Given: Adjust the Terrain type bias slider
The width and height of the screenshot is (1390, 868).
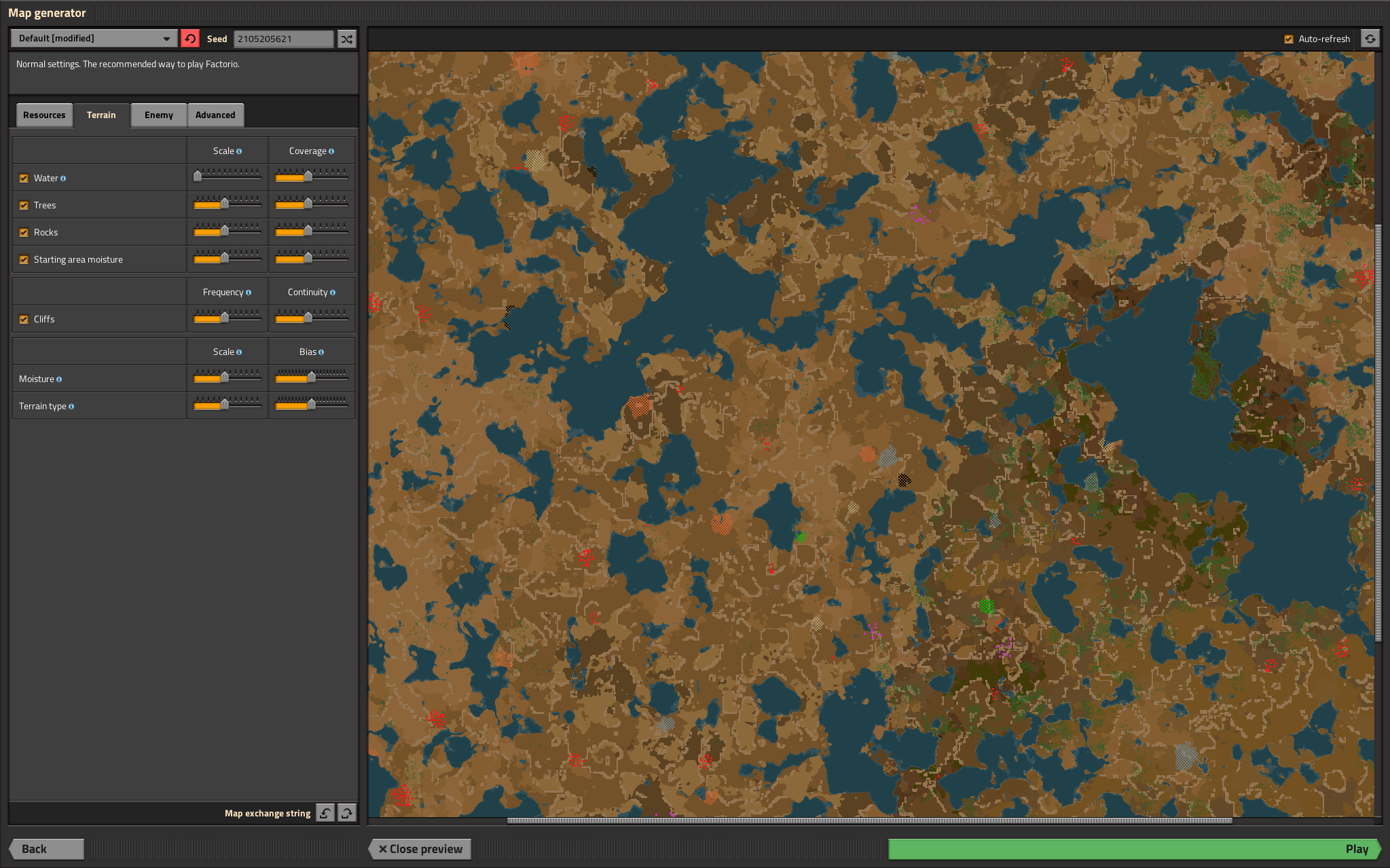Looking at the screenshot, I should 312,404.
